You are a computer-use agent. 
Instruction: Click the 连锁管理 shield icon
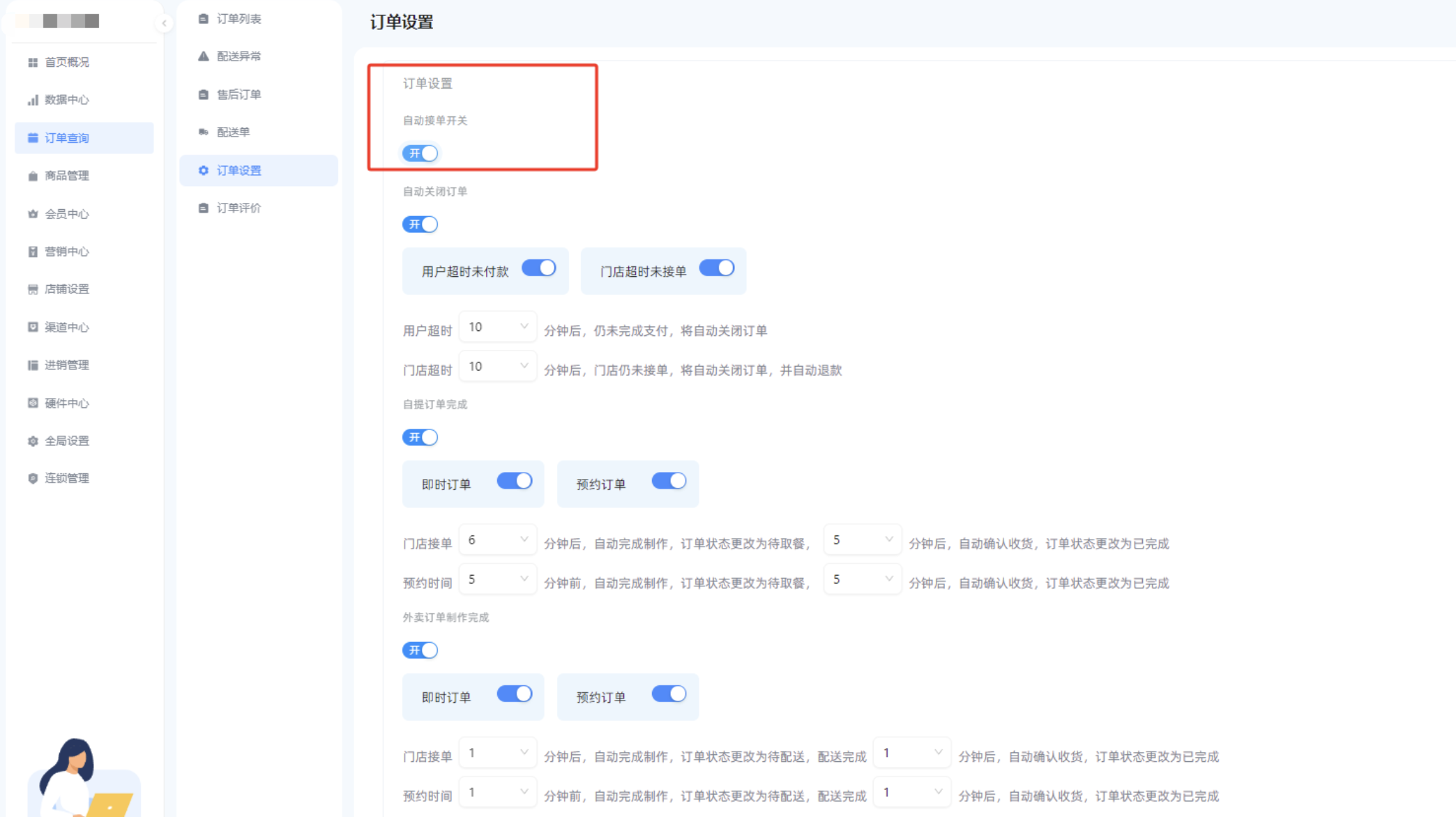(33, 478)
